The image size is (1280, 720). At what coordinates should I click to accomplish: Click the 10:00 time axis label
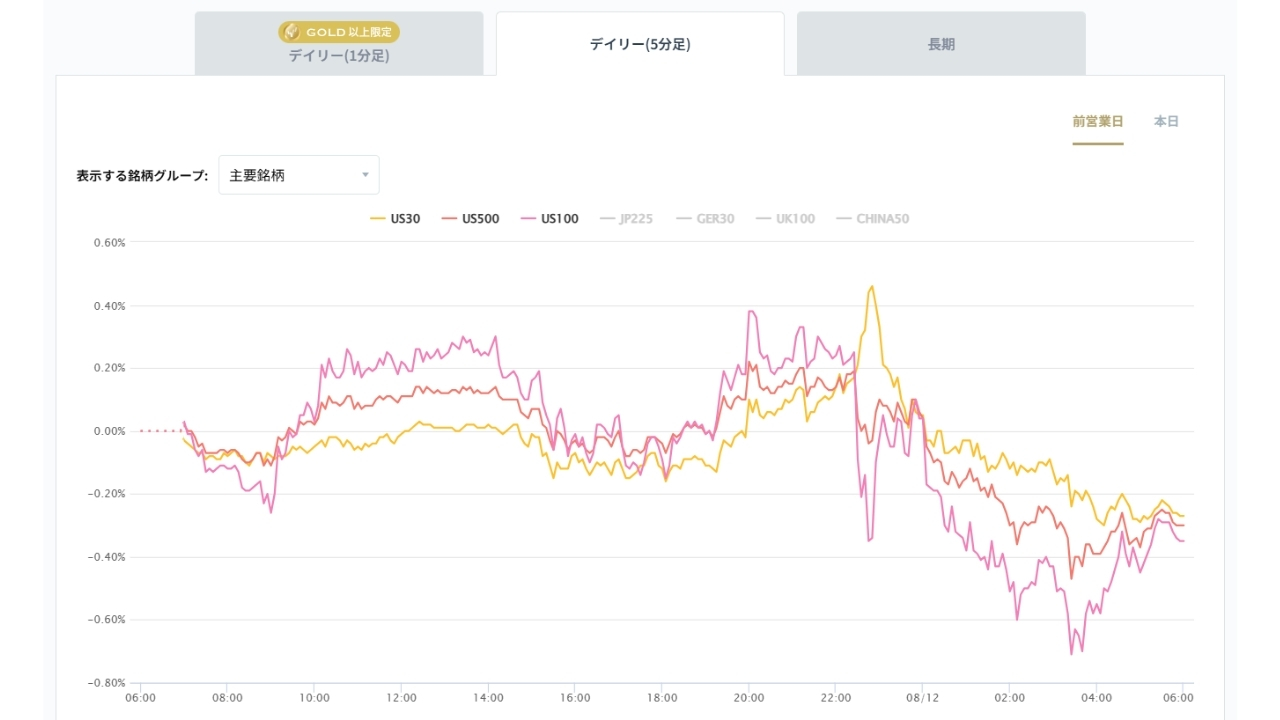click(x=314, y=698)
